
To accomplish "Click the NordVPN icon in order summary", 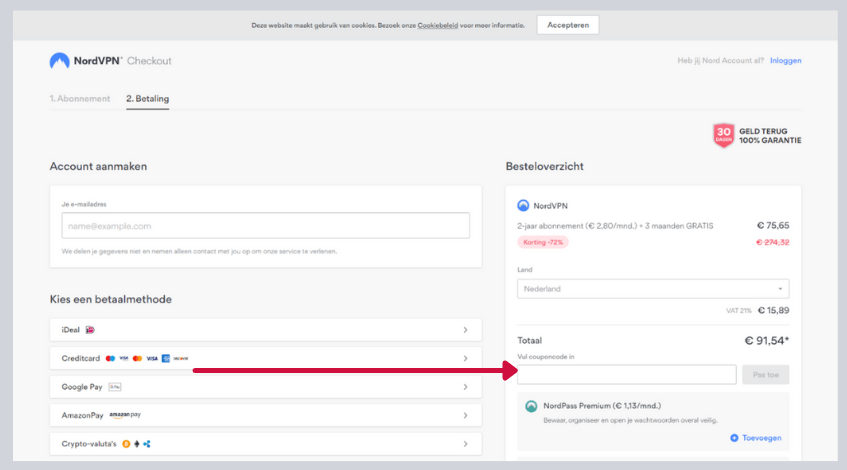I will point(523,205).
